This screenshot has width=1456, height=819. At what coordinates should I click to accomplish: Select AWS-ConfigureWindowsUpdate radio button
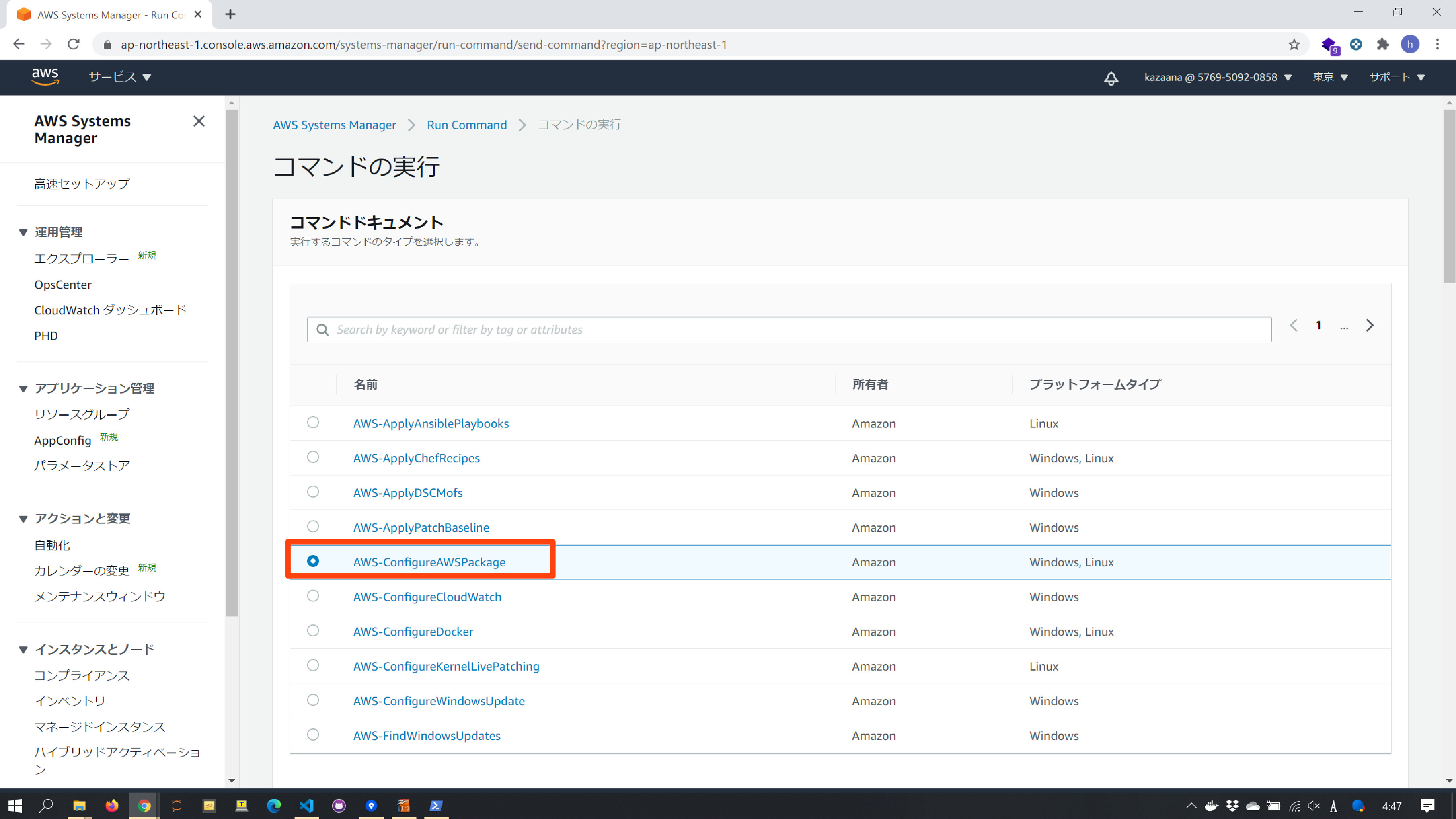(313, 700)
